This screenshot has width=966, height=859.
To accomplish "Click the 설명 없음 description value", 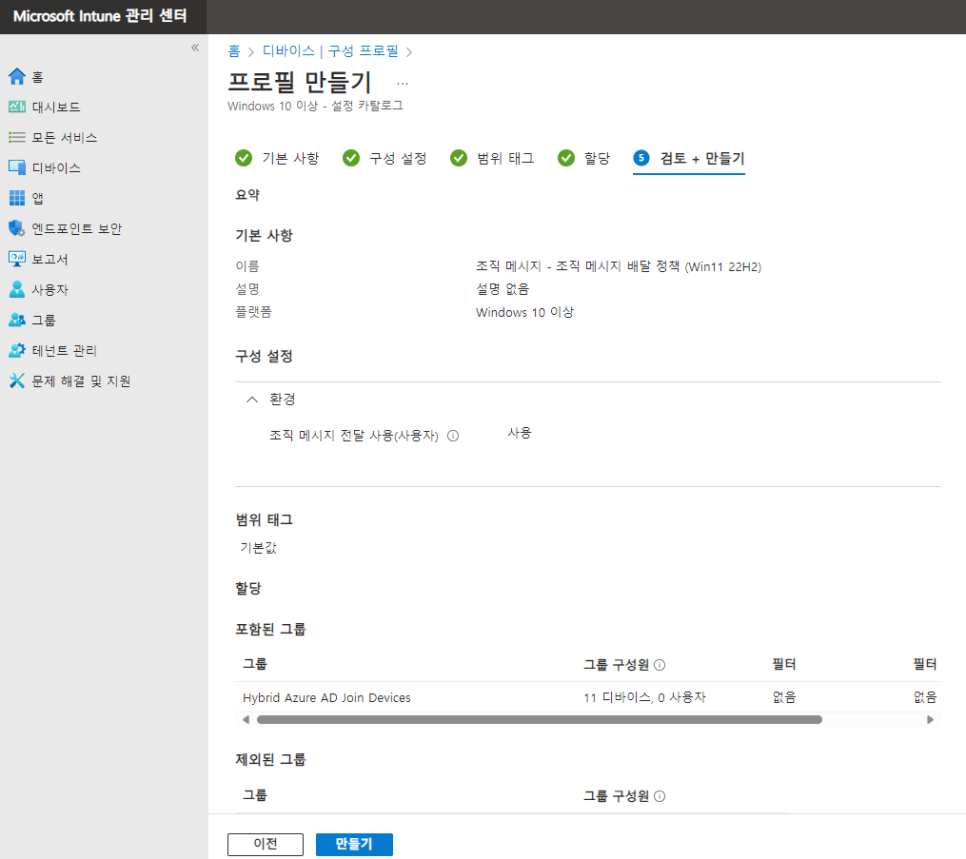I will [x=502, y=289].
